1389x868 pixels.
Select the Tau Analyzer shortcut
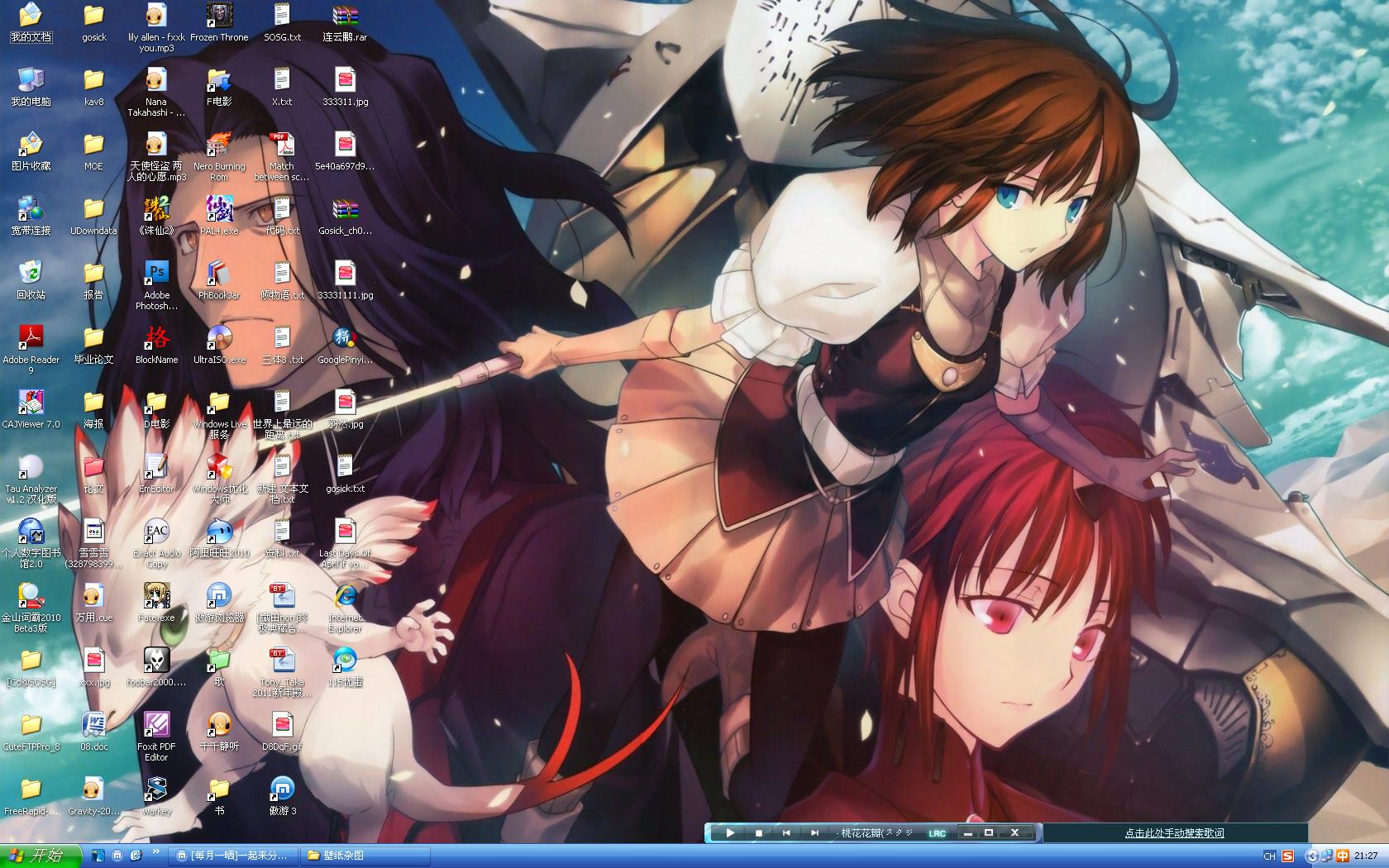(31, 478)
